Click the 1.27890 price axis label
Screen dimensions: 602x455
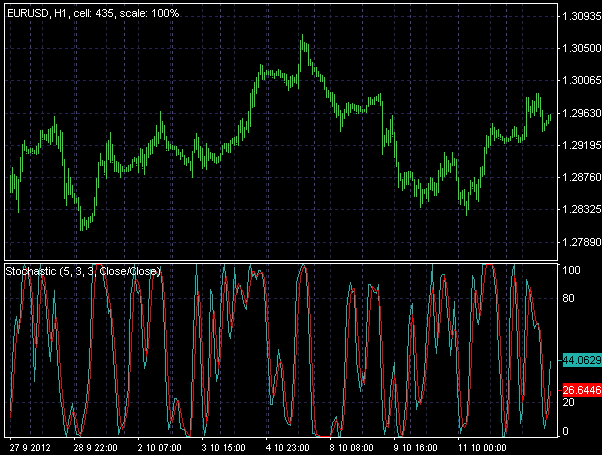click(x=582, y=242)
